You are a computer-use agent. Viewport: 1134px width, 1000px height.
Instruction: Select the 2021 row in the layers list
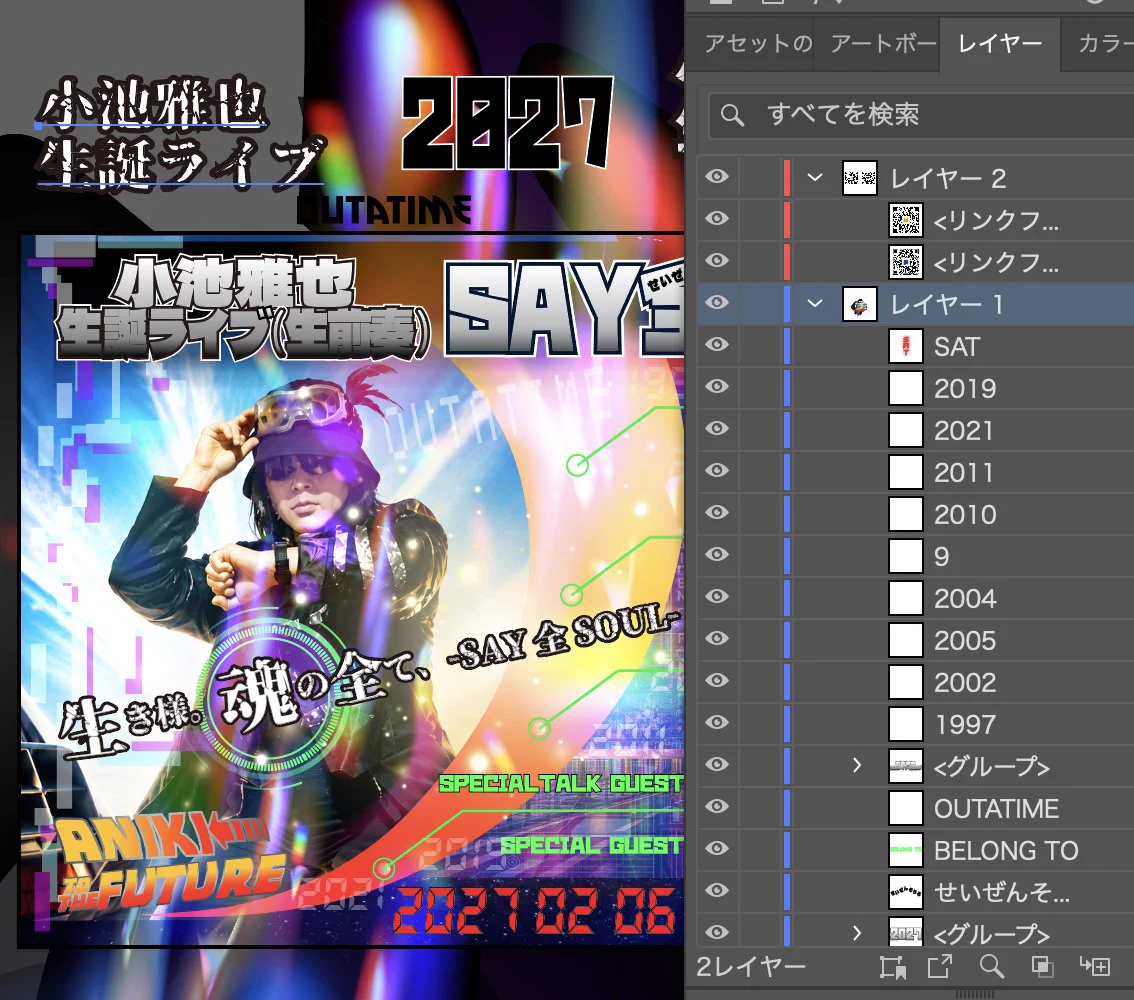916,430
